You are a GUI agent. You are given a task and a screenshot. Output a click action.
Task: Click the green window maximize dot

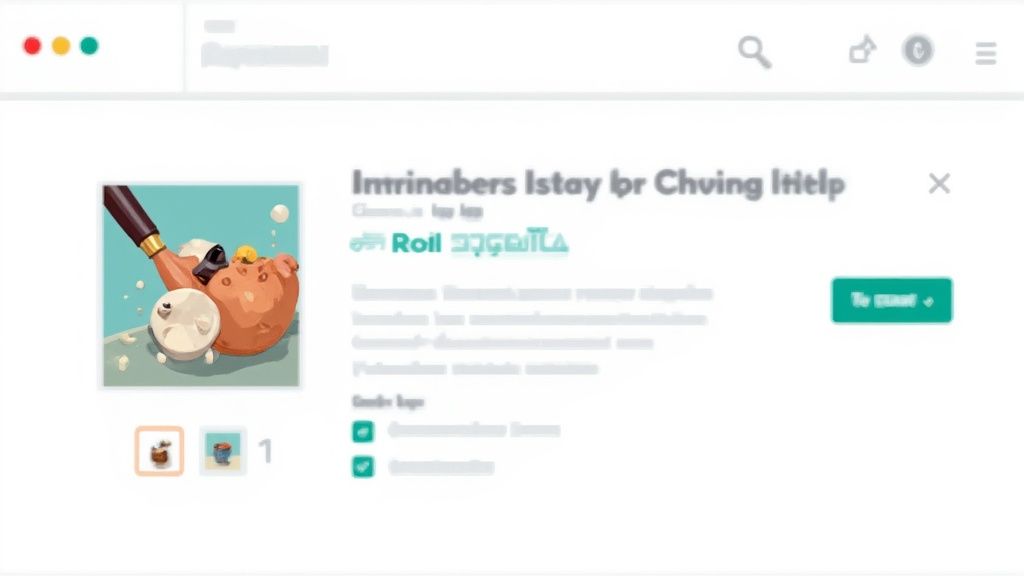[x=89, y=46]
